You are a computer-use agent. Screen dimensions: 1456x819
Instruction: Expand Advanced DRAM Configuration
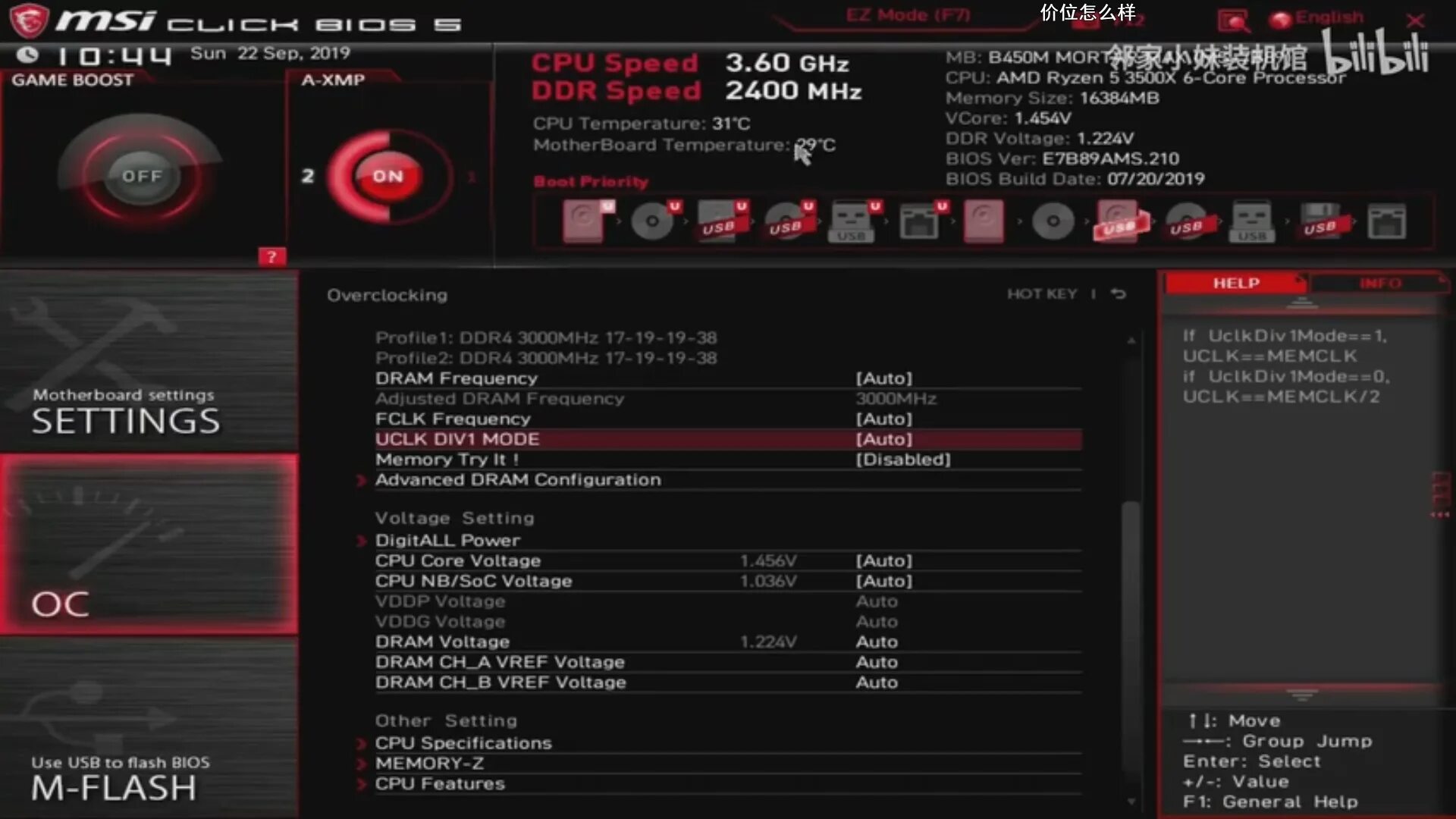[x=518, y=479]
